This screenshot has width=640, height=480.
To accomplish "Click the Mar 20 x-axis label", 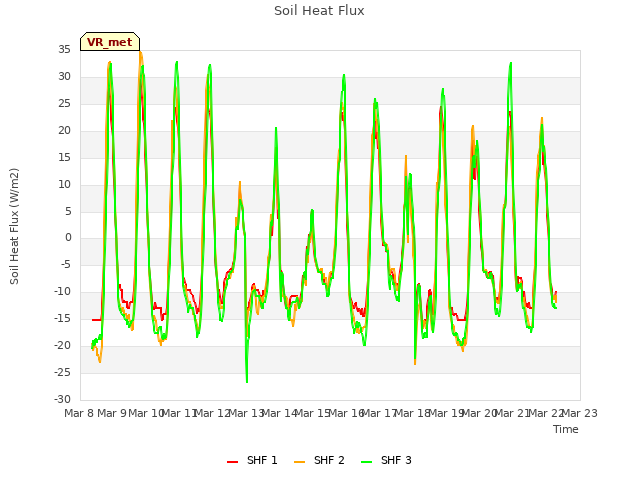I will [480, 413].
